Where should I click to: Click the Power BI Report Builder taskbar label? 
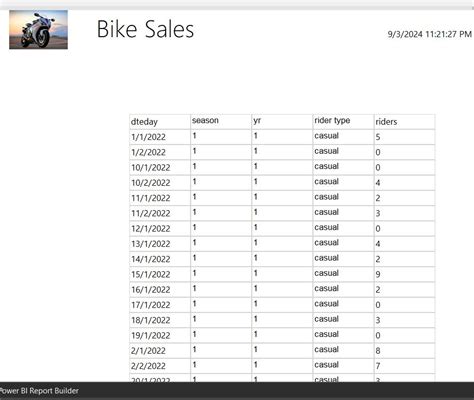click(39, 391)
